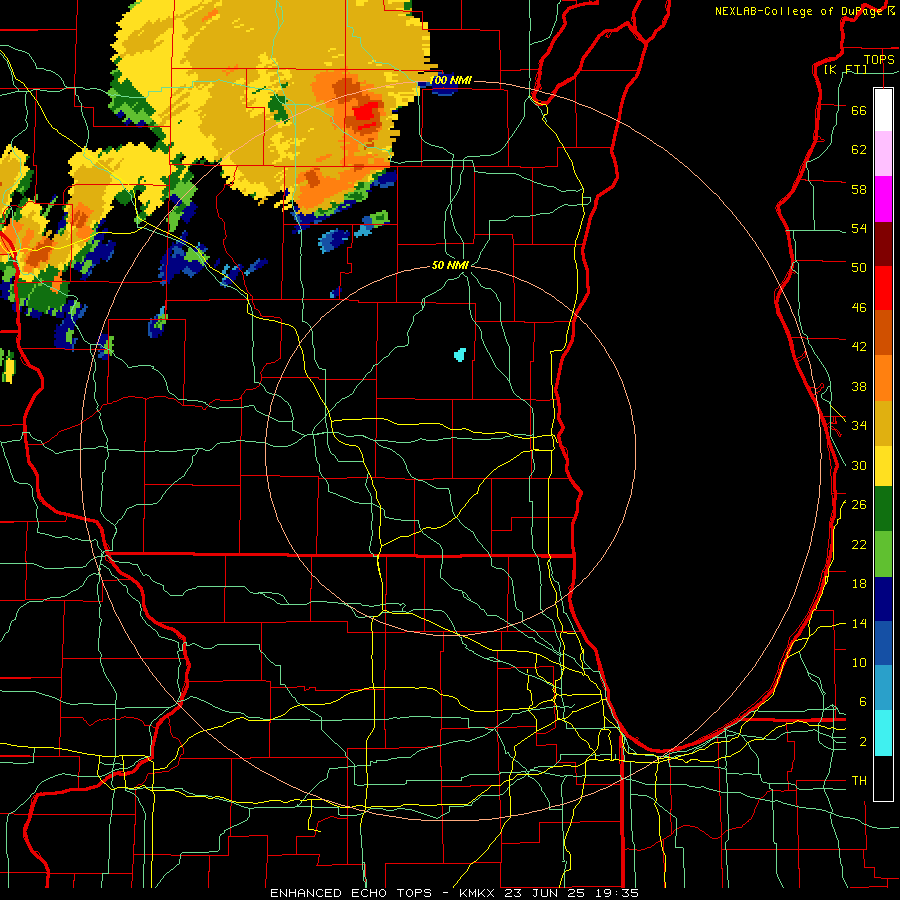
Task: Click the 38 value on the legend
Action: click(x=859, y=386)
